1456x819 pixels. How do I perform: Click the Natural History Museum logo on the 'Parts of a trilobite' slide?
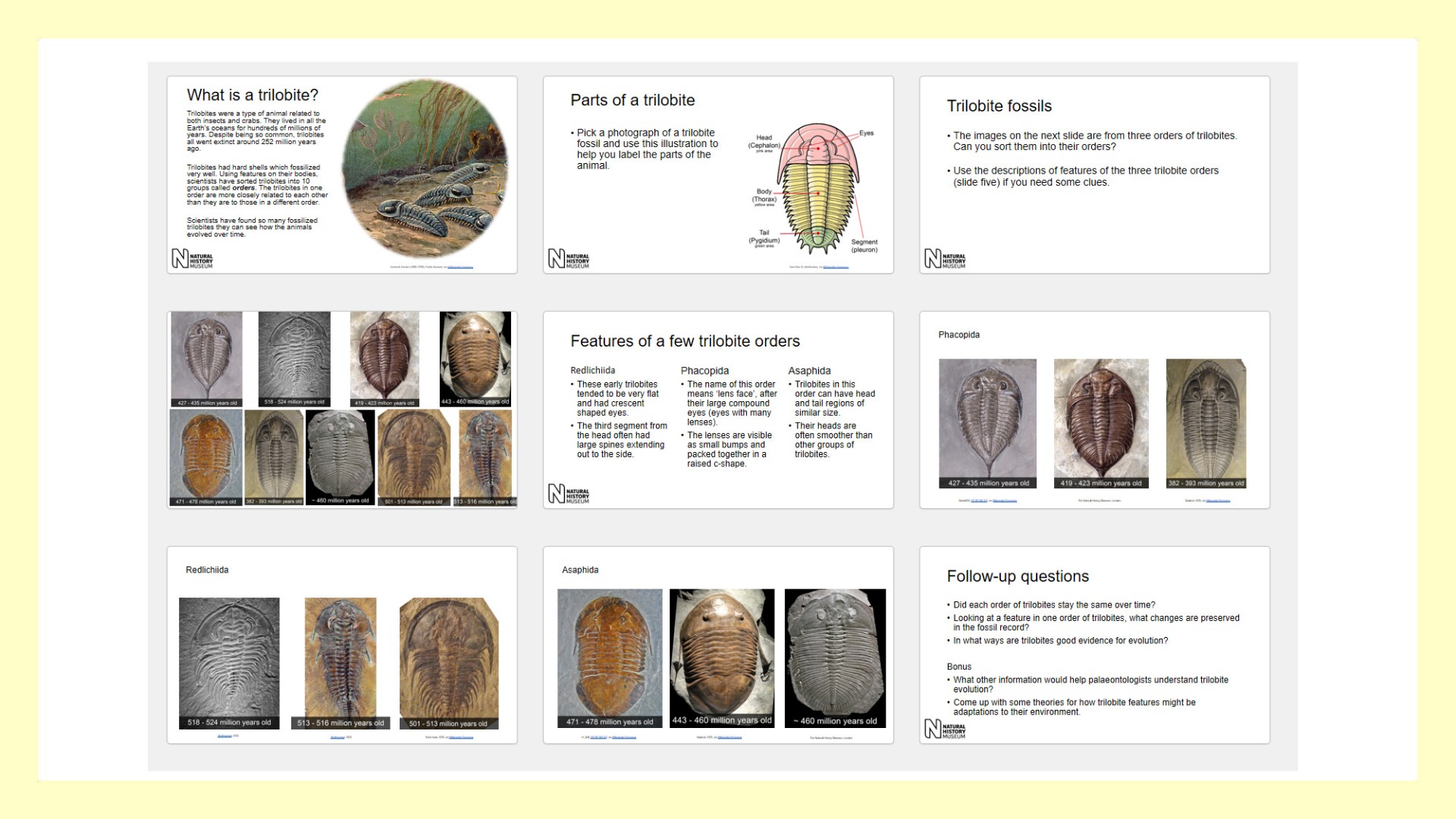tap(569, 259)
